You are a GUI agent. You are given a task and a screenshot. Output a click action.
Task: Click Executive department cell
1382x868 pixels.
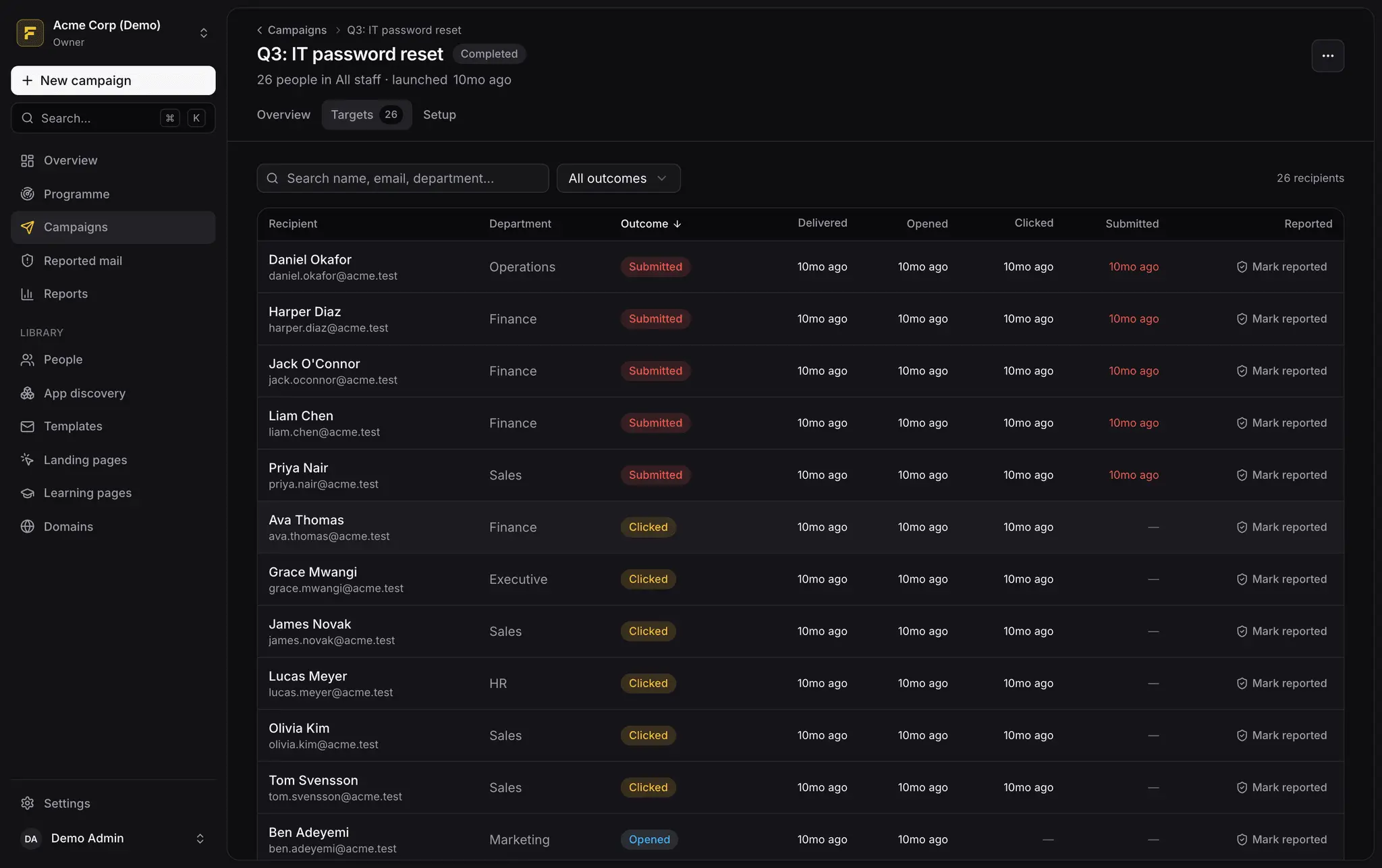518,579
